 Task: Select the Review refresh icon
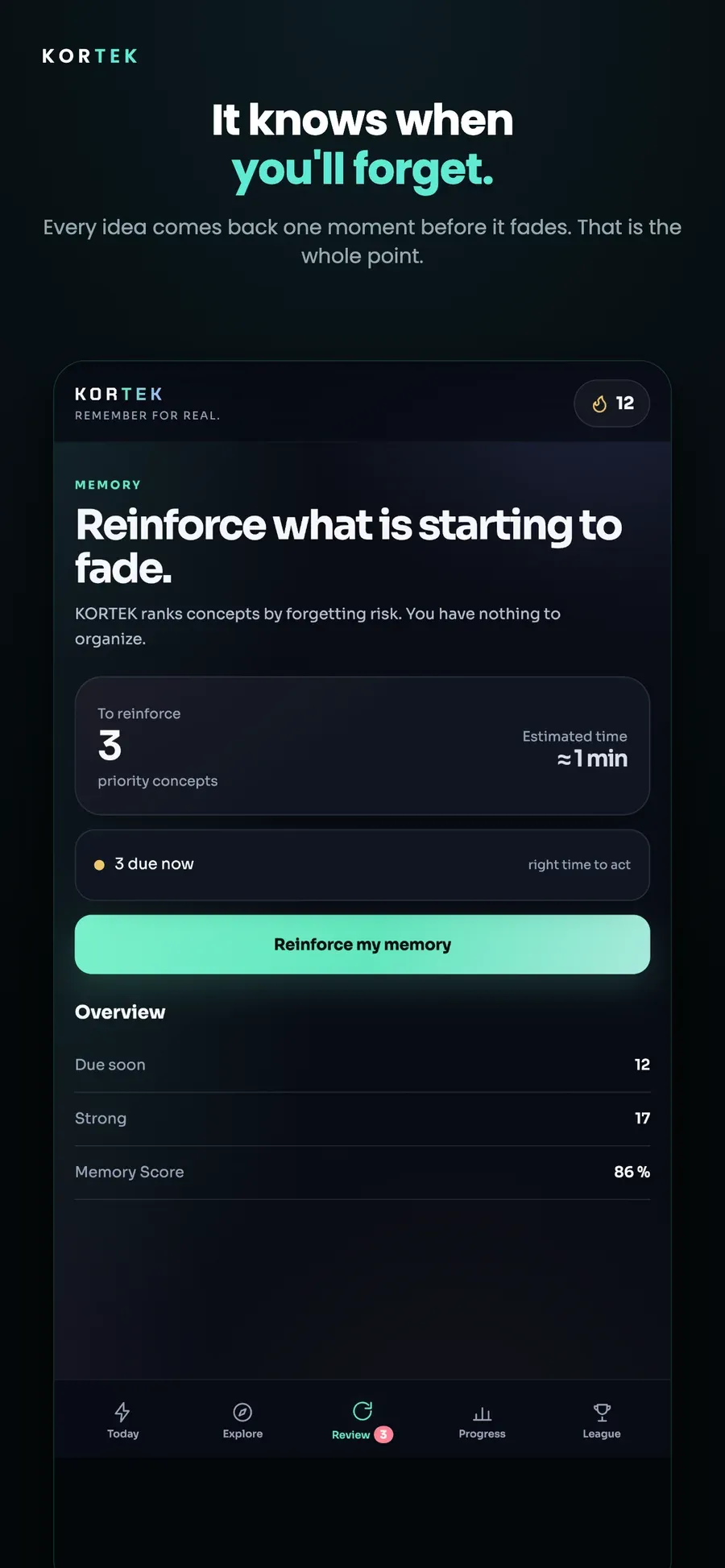click(362, 1410)
